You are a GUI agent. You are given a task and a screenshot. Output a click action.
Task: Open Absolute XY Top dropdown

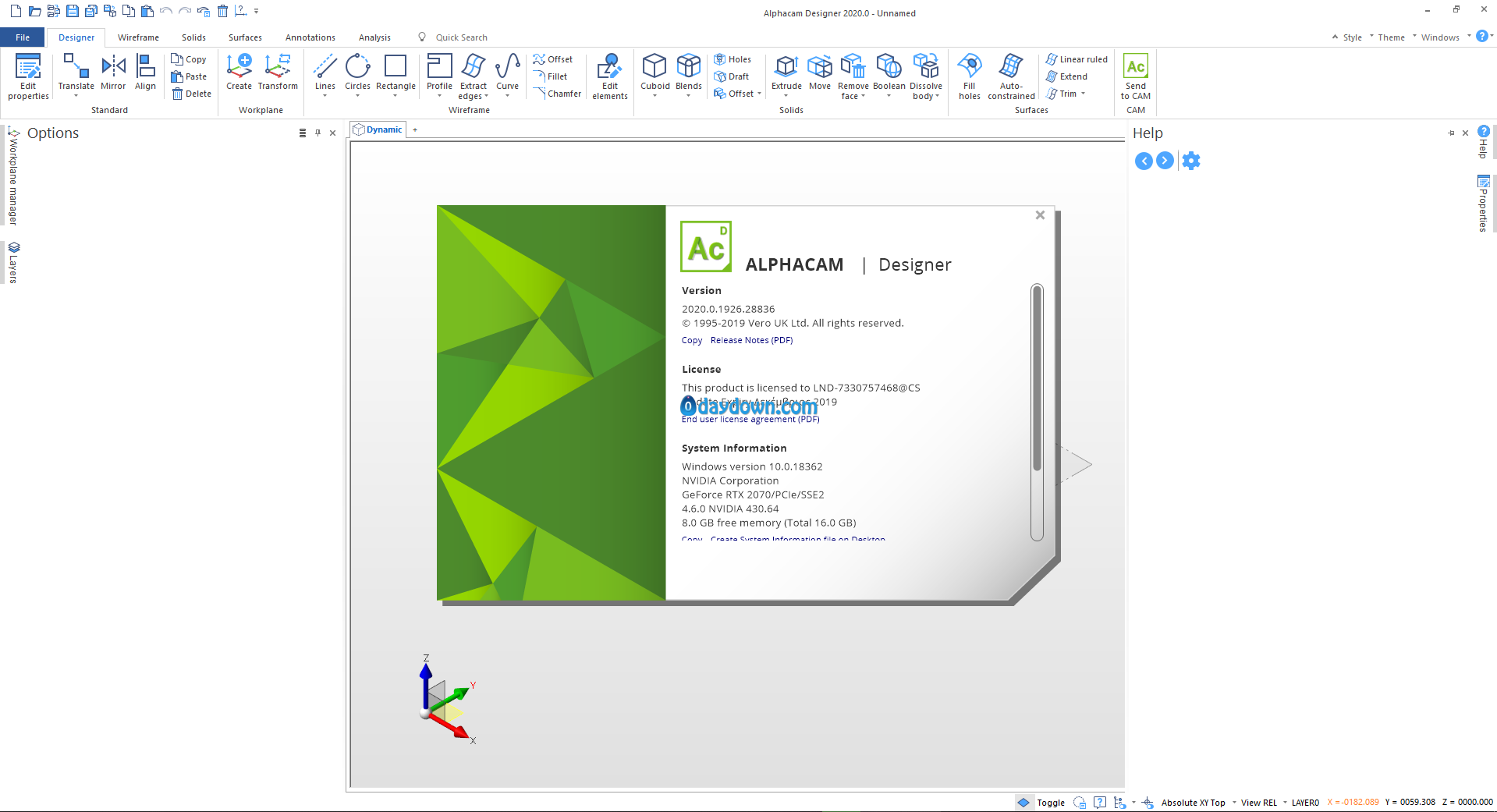[x=1234, y=803]
